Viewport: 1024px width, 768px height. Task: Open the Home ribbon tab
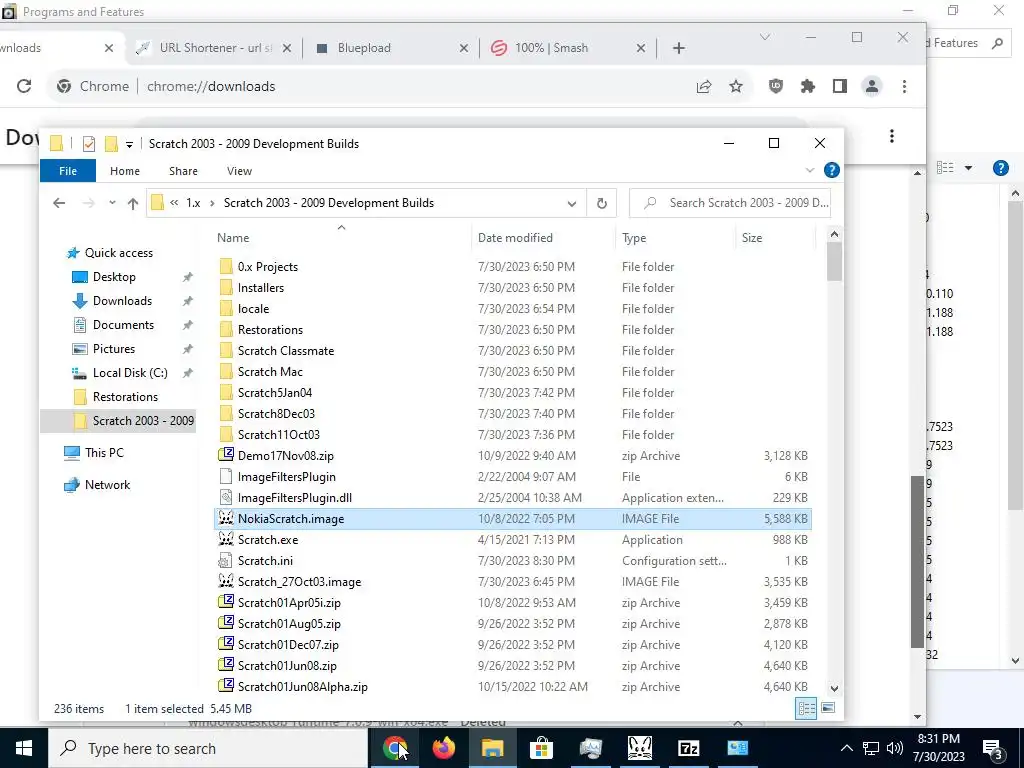[125, 170]
